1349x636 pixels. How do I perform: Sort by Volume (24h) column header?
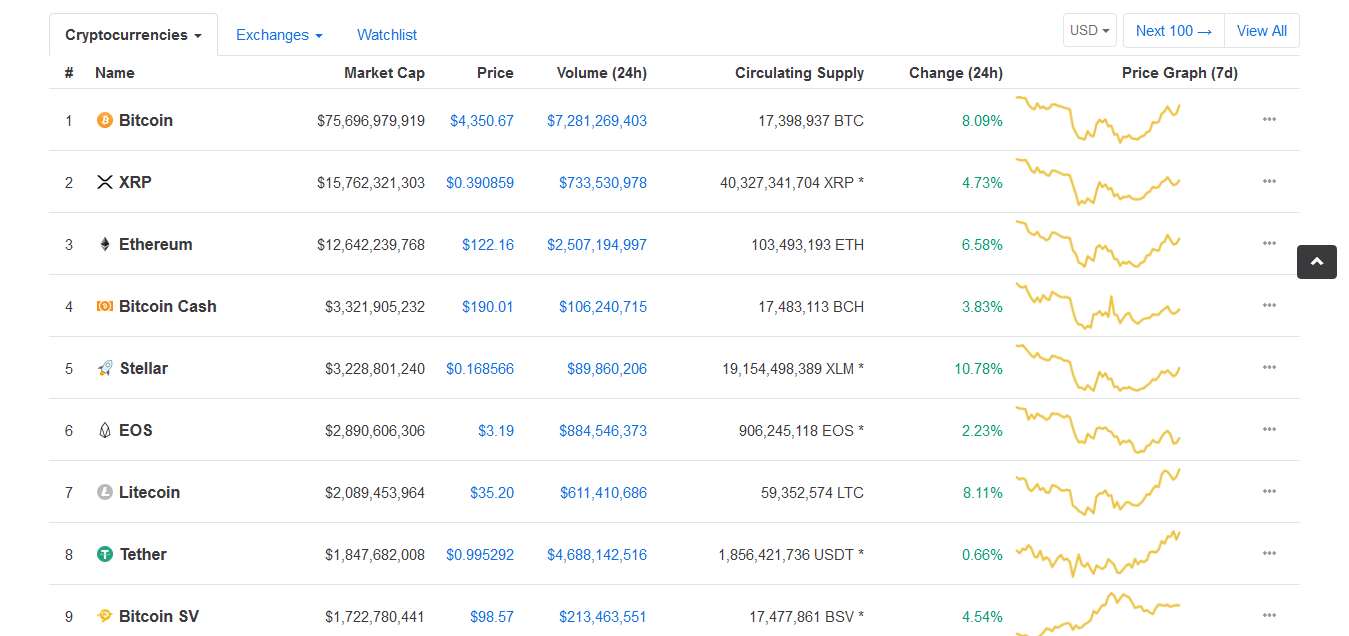point(602,73)
